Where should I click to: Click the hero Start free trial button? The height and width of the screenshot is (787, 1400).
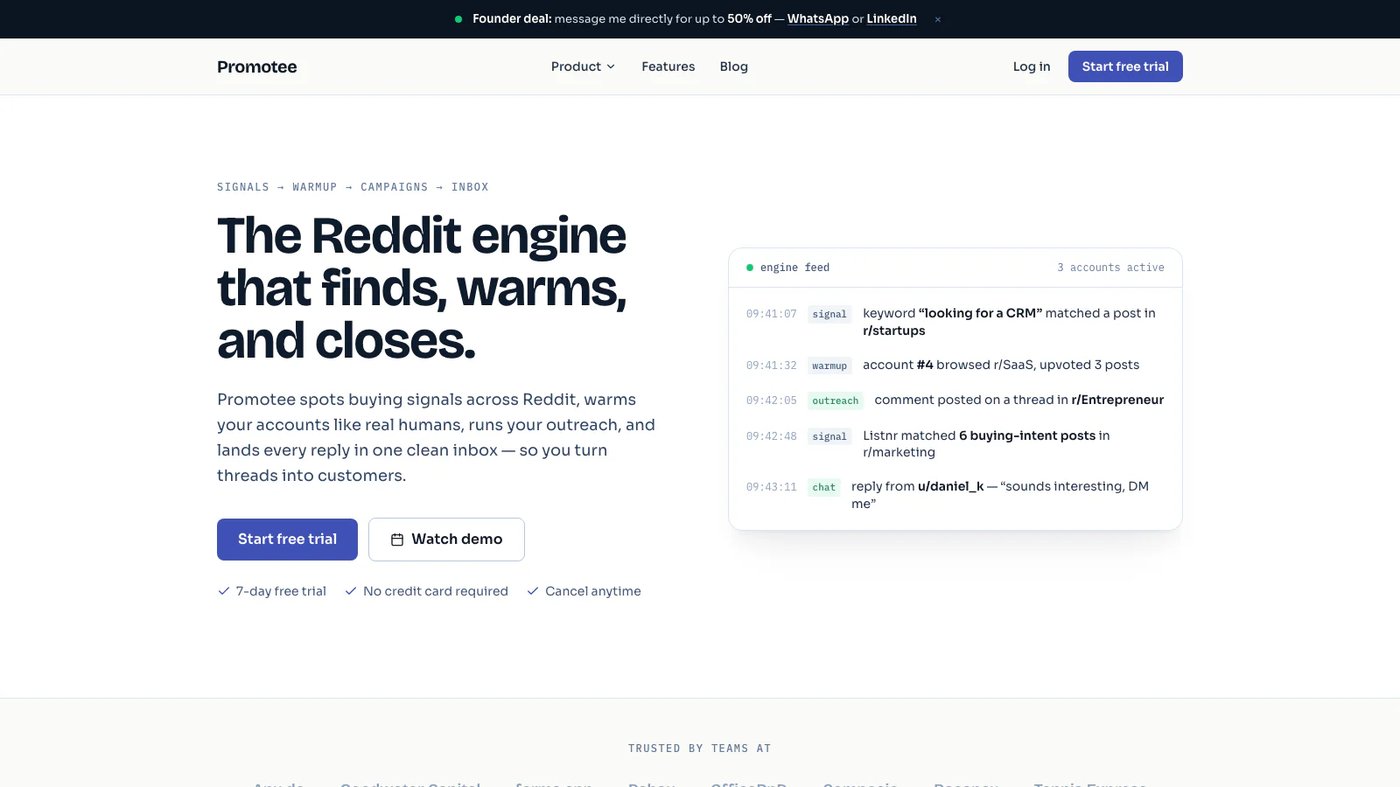pos(287,539)
